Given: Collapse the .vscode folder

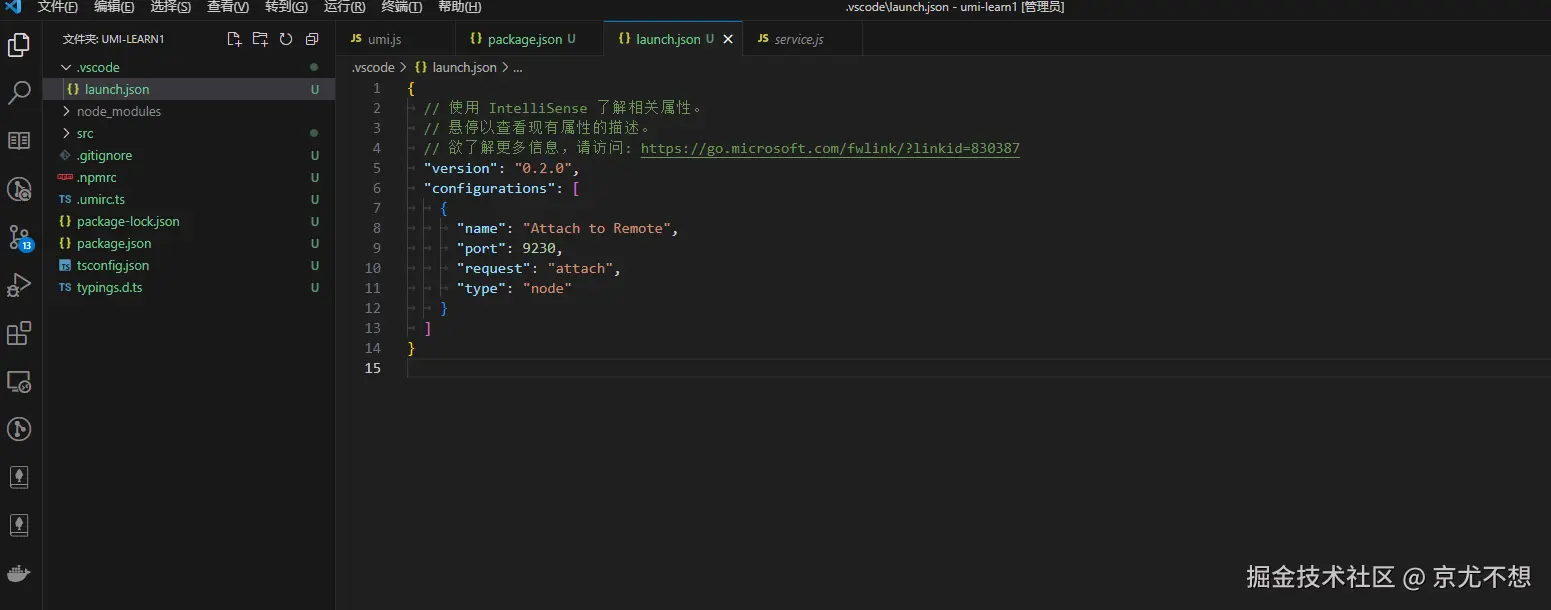Looking at the screenshot, I should pyautogui.click(x=66, y=67).
